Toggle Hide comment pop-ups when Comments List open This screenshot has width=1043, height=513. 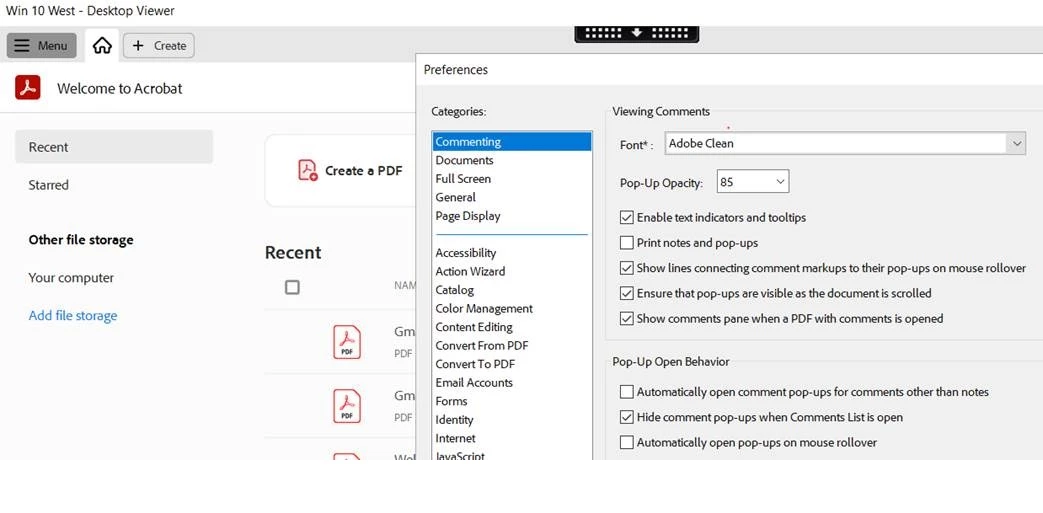click(626, 417)
